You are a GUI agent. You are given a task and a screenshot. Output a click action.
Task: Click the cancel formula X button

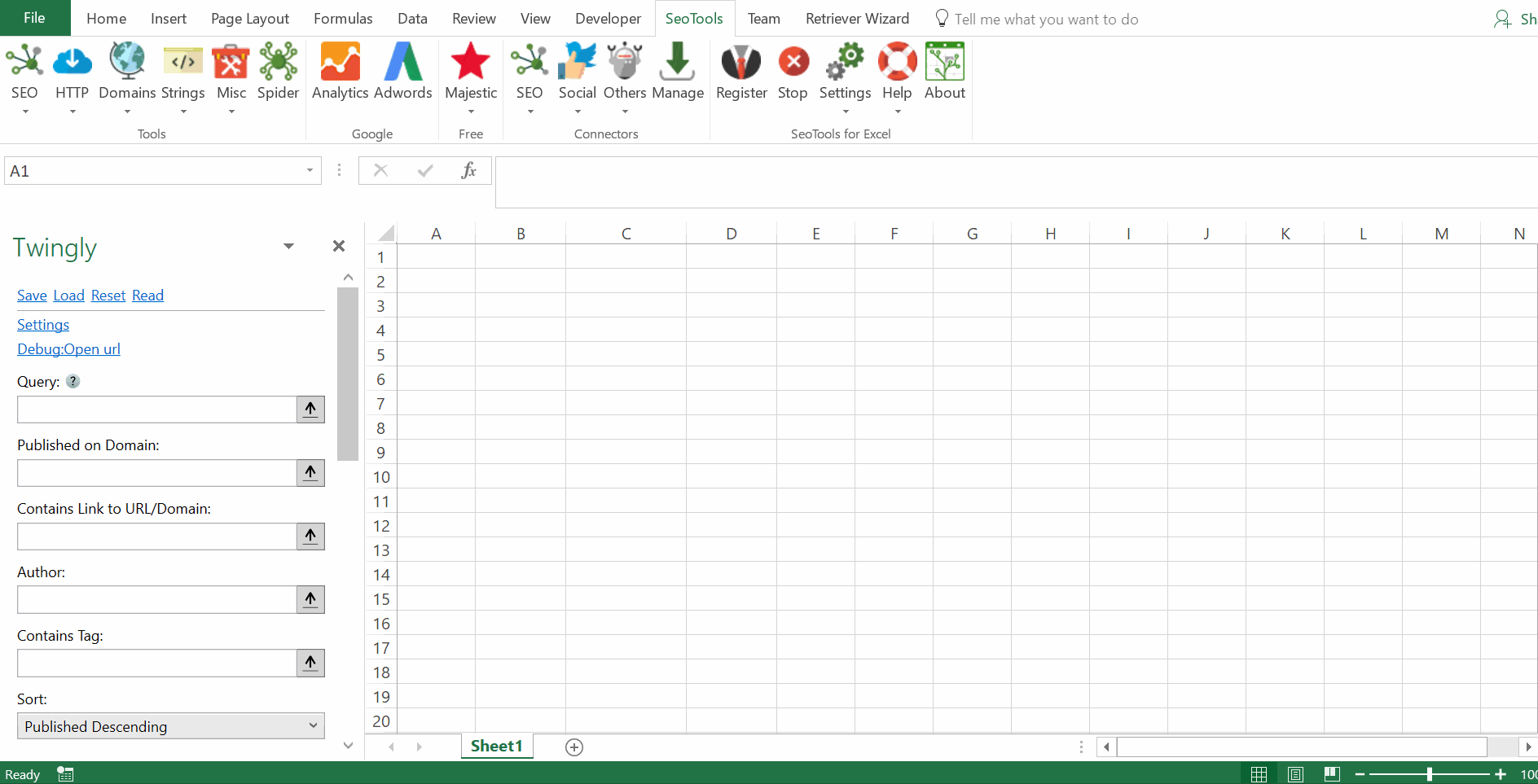coord(380,170)
